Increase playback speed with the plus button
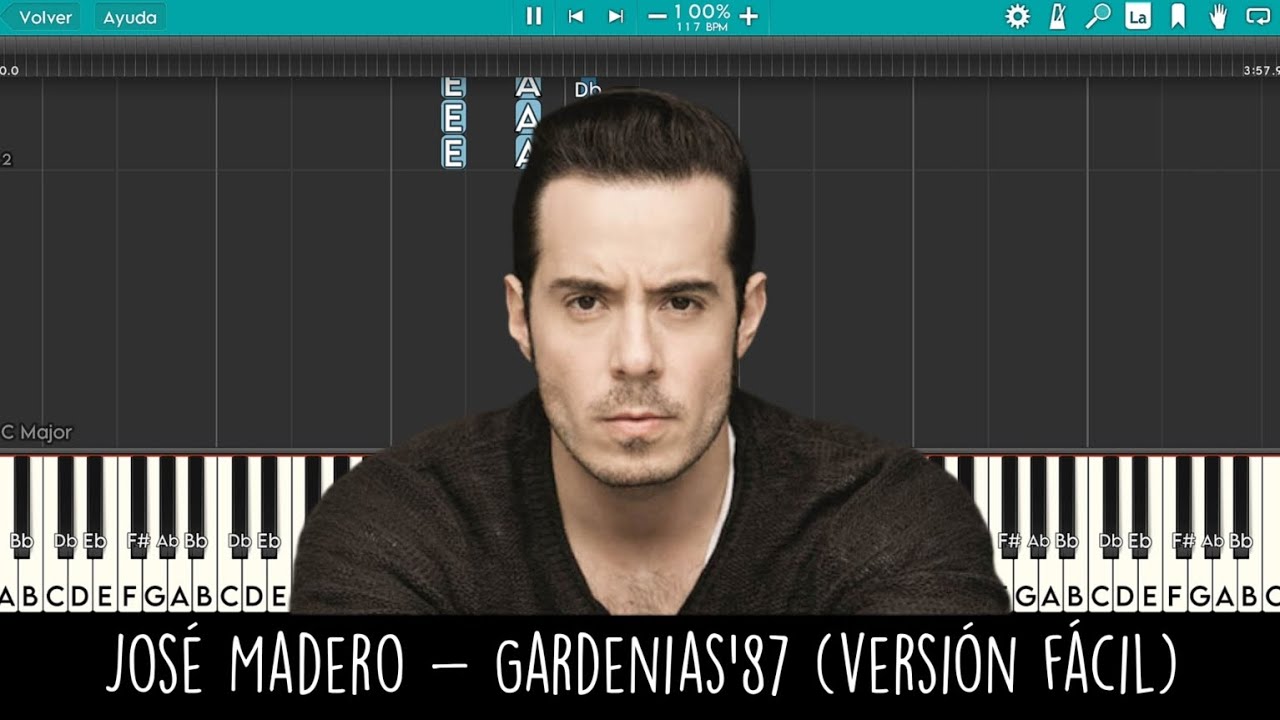This screenshot has height=720, width=1280. pyautogui.click(x=748, y=16)
